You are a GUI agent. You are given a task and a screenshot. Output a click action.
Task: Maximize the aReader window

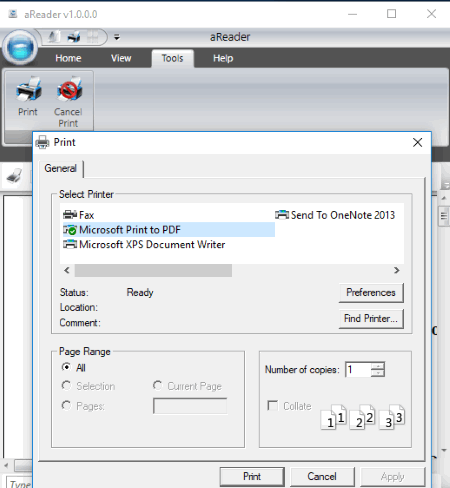[391, 14]
